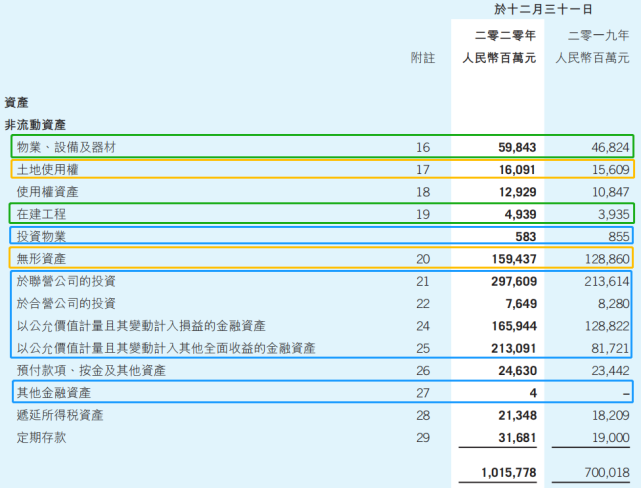
Task: Click the 附註 column header
Action: (423, 58)
